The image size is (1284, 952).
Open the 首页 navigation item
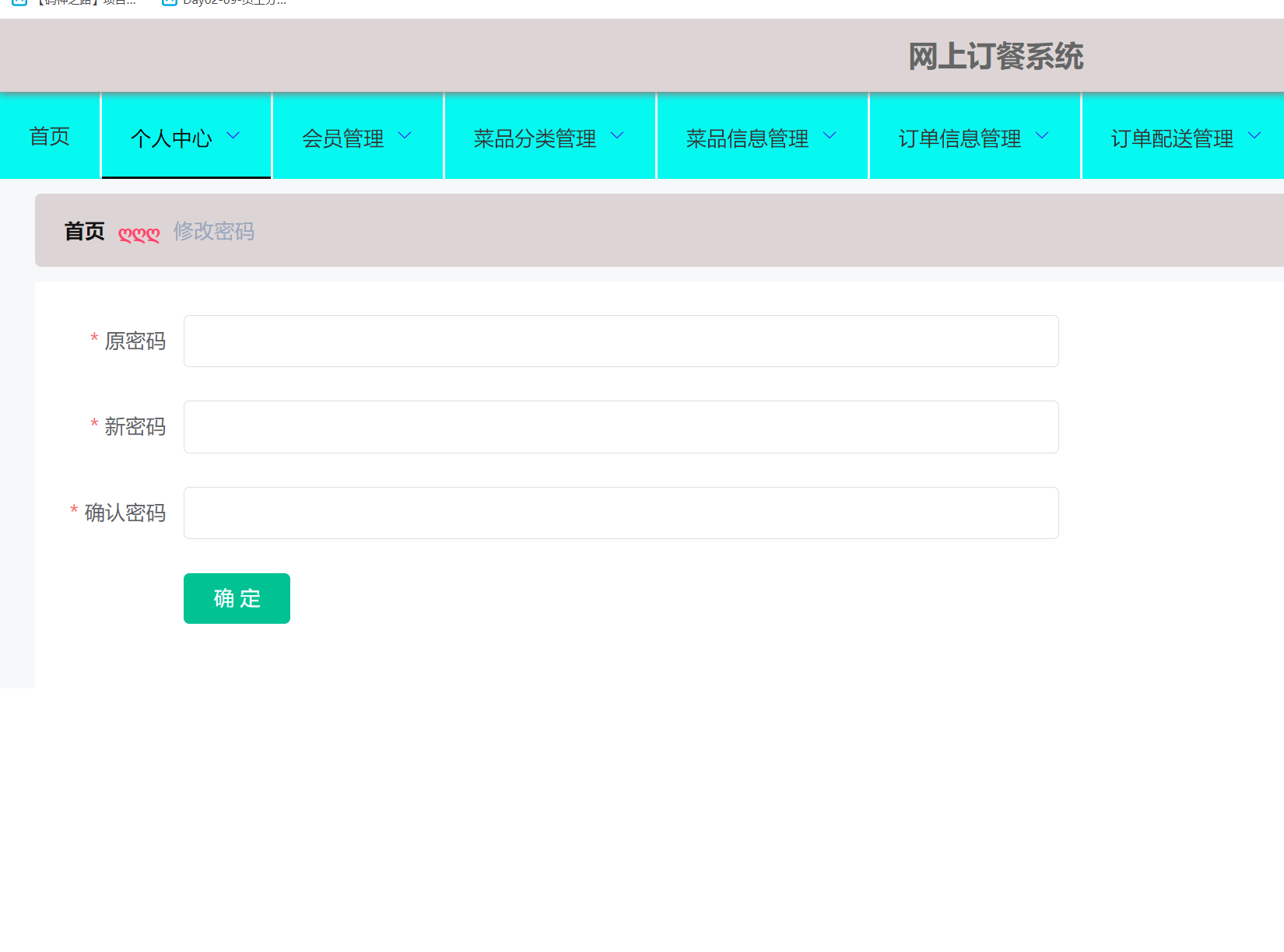point(50,136)
